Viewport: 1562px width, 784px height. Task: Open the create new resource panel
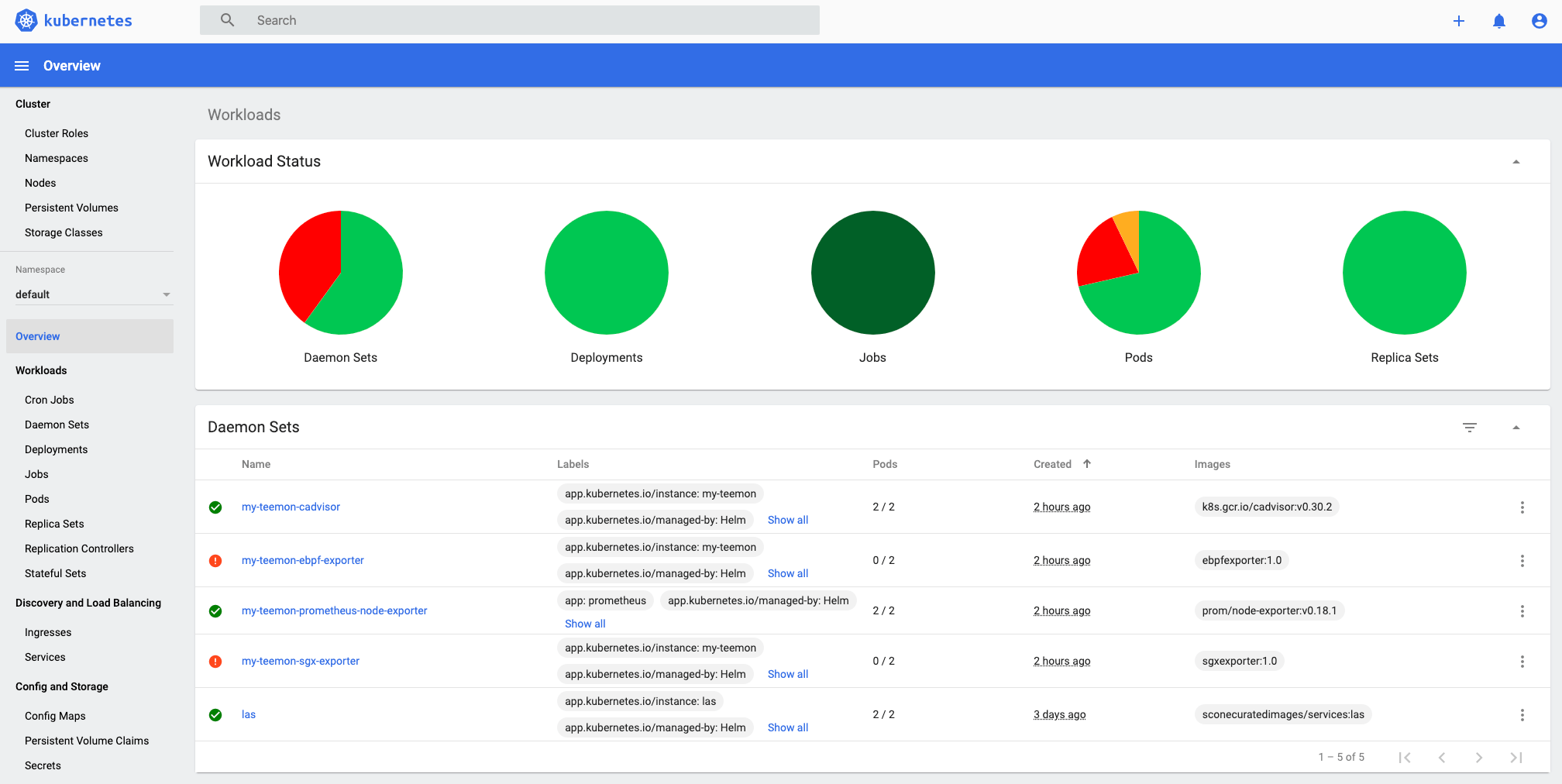1458,21
